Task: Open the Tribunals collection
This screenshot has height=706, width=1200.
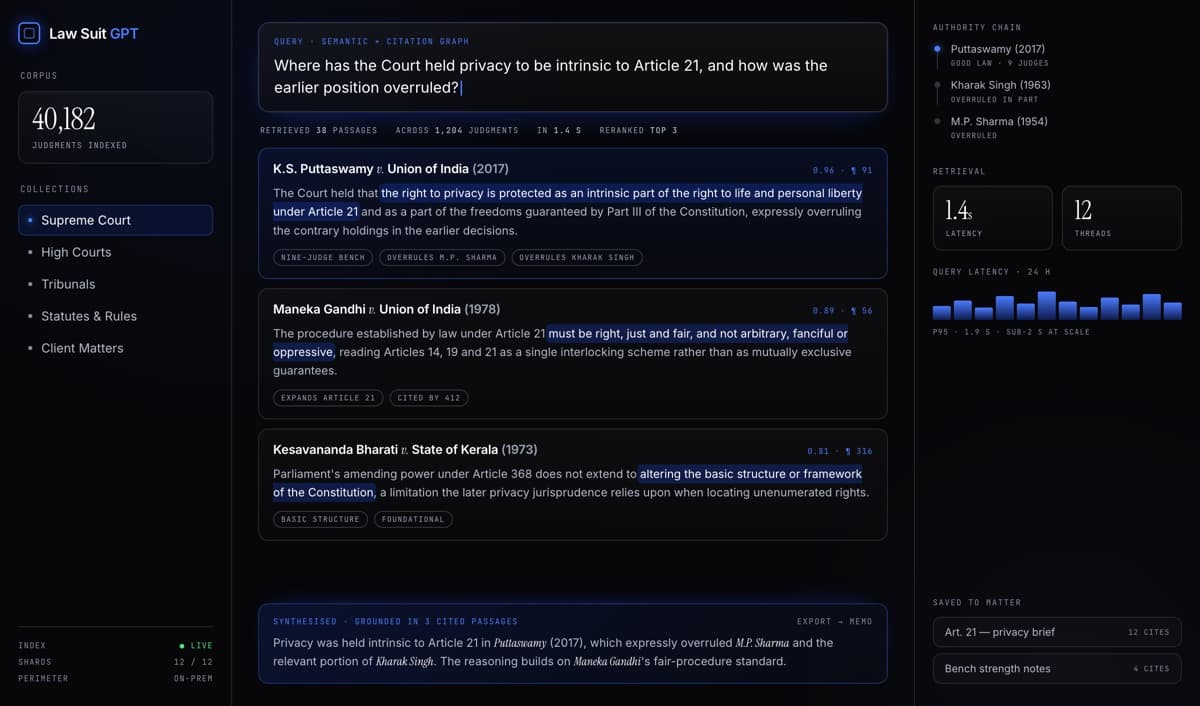Action: pos(116,284)
